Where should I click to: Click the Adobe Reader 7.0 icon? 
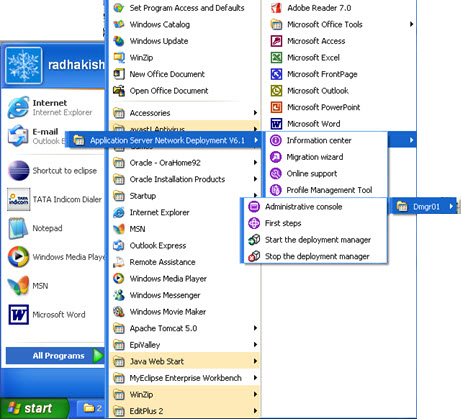pos(276,8)
